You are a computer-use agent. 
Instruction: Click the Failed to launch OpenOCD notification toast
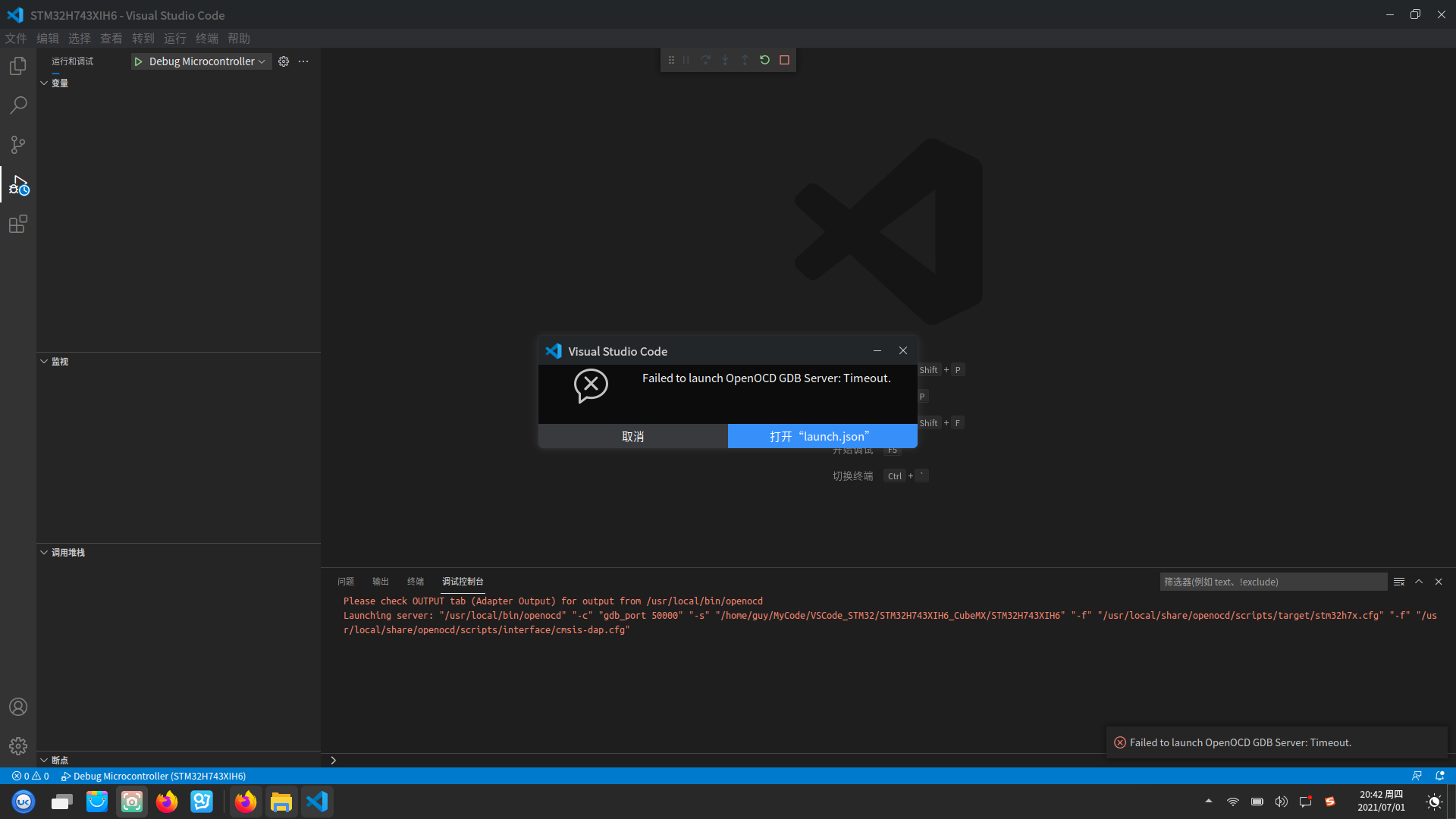coord(1277,742)
